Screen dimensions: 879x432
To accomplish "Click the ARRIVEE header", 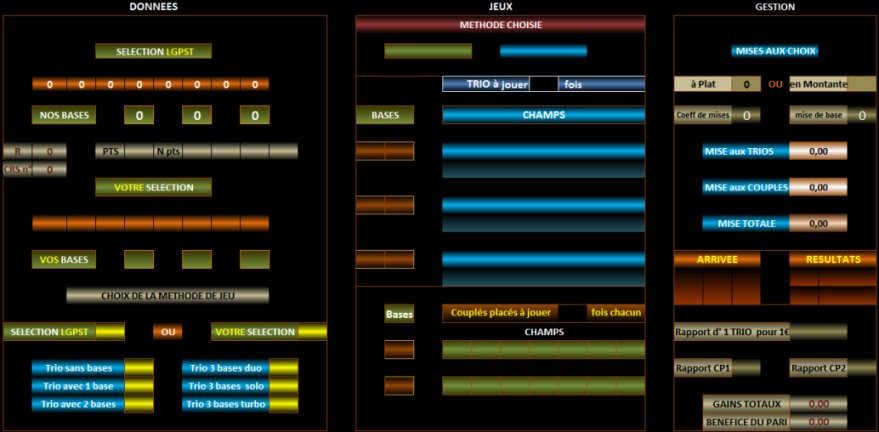I will point(717,259).
